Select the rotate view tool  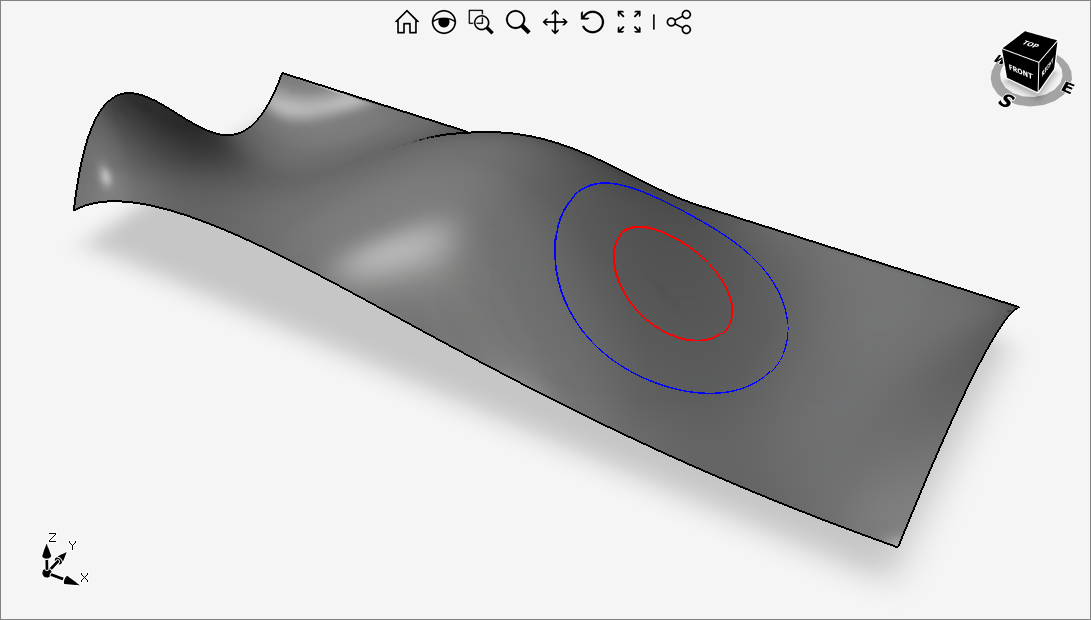pos(591,22)
